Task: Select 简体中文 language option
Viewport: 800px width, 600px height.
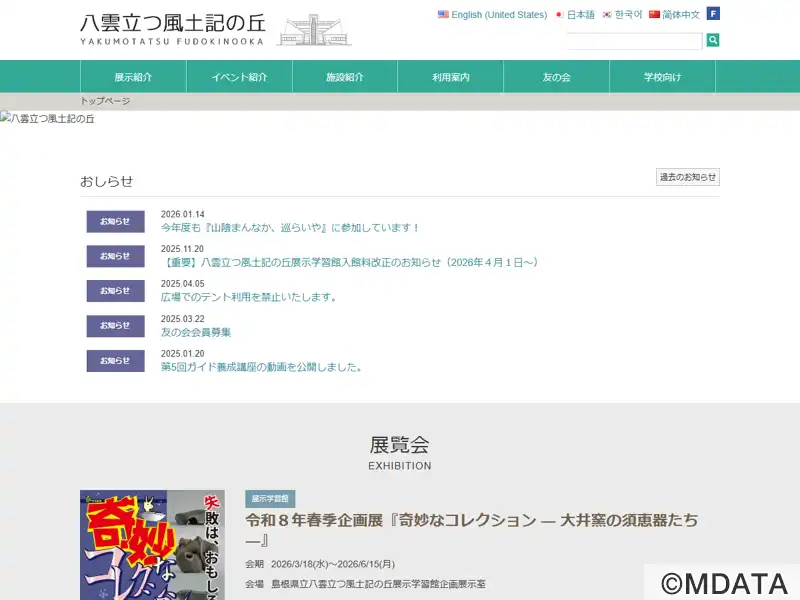Action: point(674,15)
